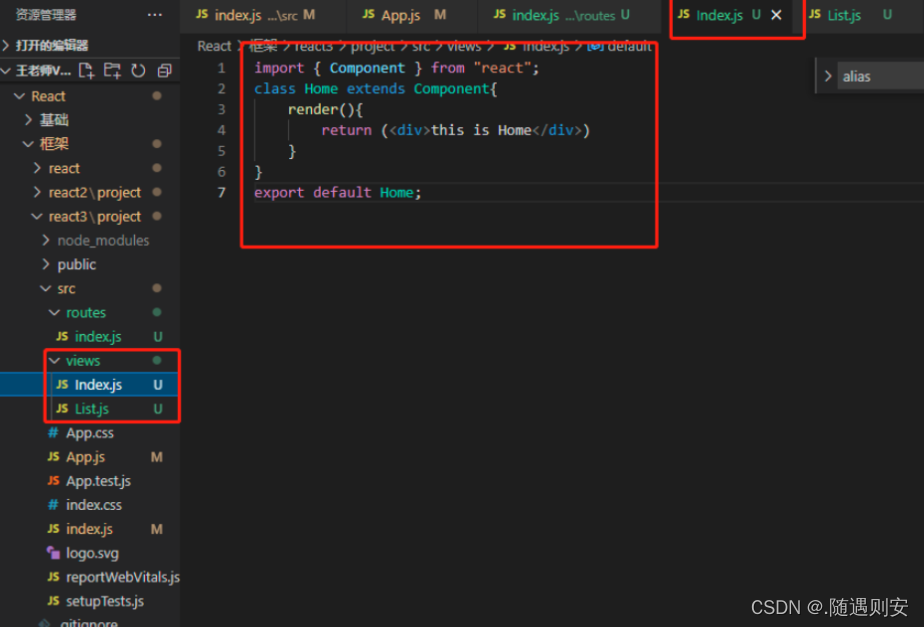924x627 pixels.
Task: Collapse the views folder
Action: coord(54,360)
